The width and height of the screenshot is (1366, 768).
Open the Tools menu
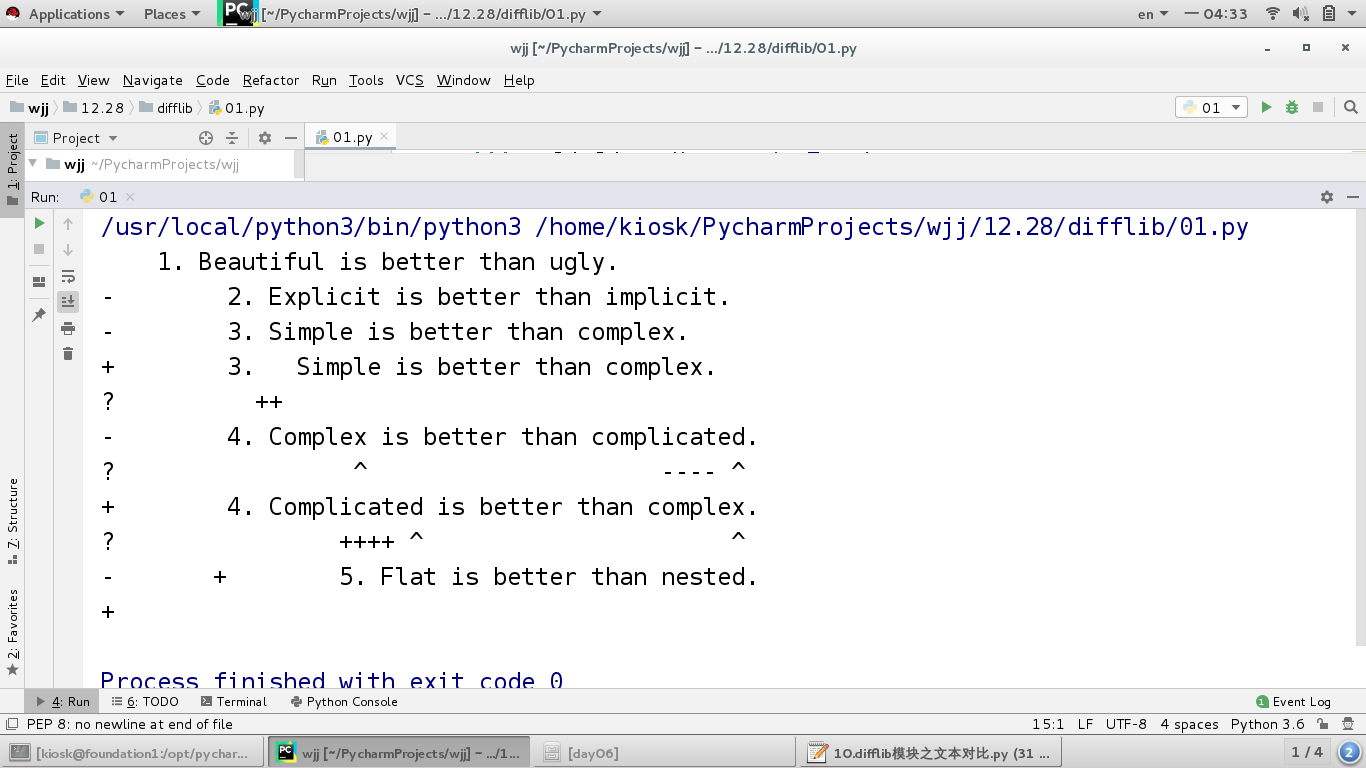tap(366, 80)
